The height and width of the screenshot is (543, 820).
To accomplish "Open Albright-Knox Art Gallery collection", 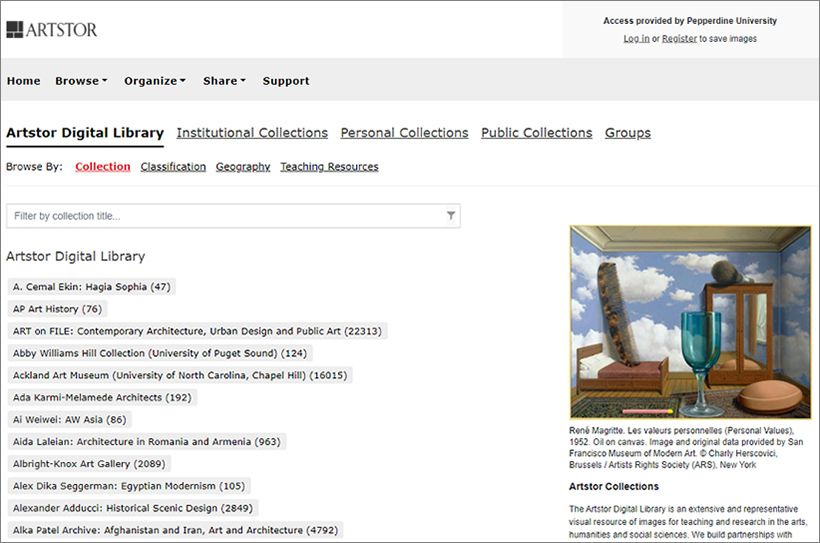I will pyautogui.click(x=89, y=463).
